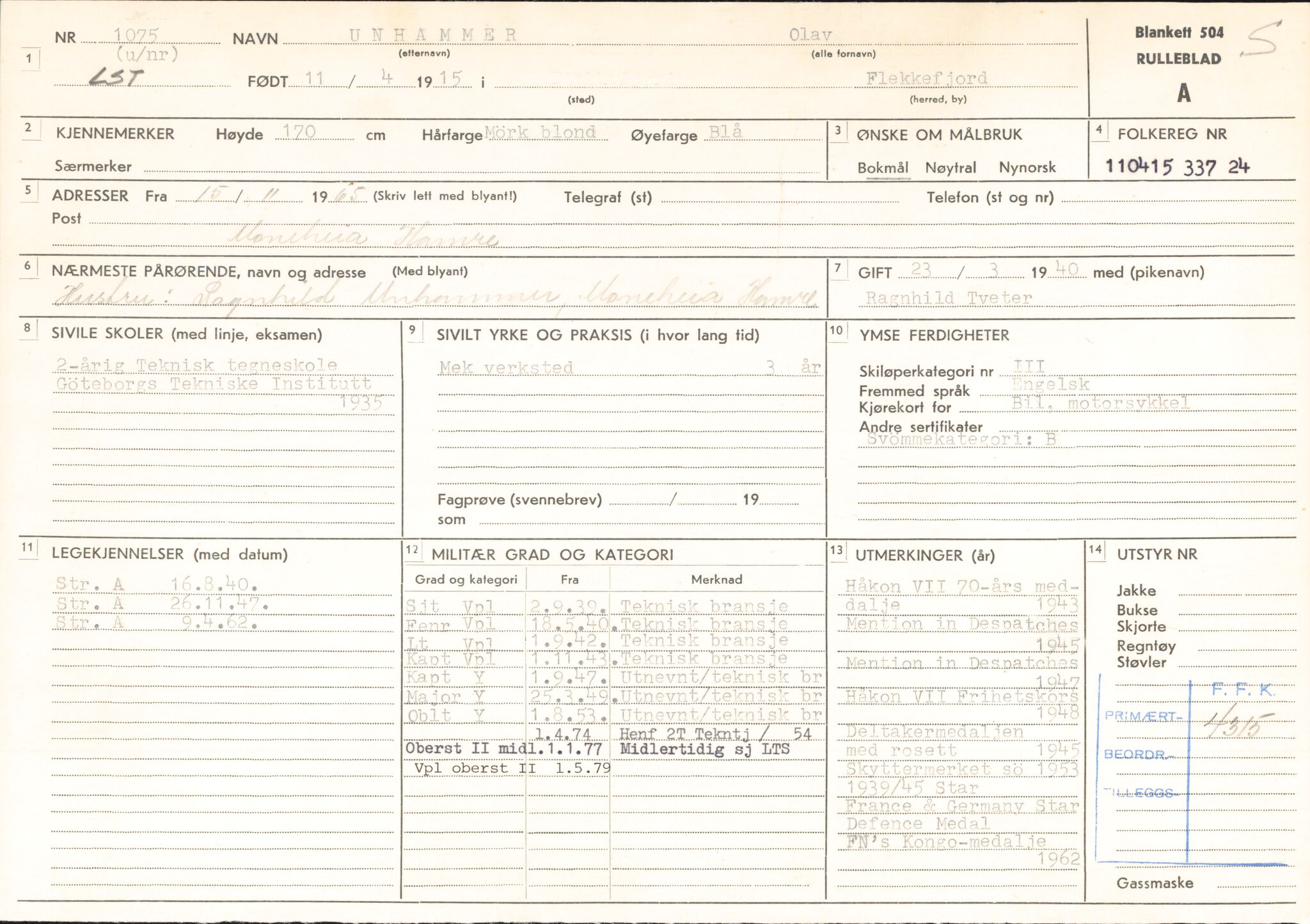This screenshot has width=1310, height=924.
Task: Select wife's maiden name Ragnhild Tveter
Action: point(949,298)
